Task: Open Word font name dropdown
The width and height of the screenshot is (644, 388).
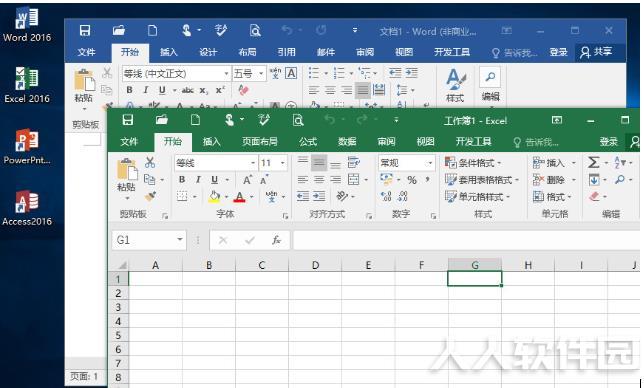Action: 226,74
